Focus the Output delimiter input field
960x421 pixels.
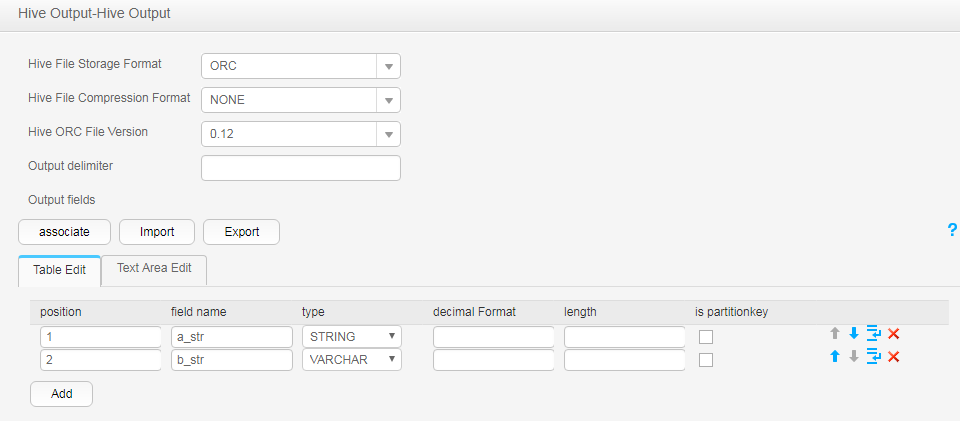pos(301,168)
